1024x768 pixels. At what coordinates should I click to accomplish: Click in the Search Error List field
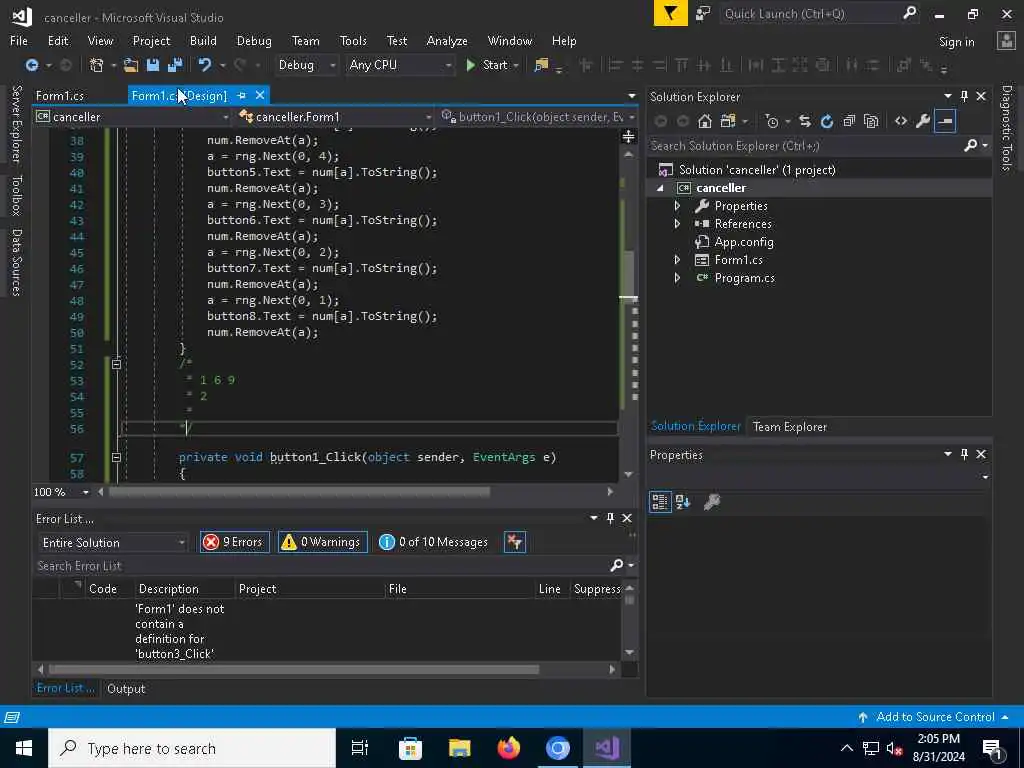(320, 566)
